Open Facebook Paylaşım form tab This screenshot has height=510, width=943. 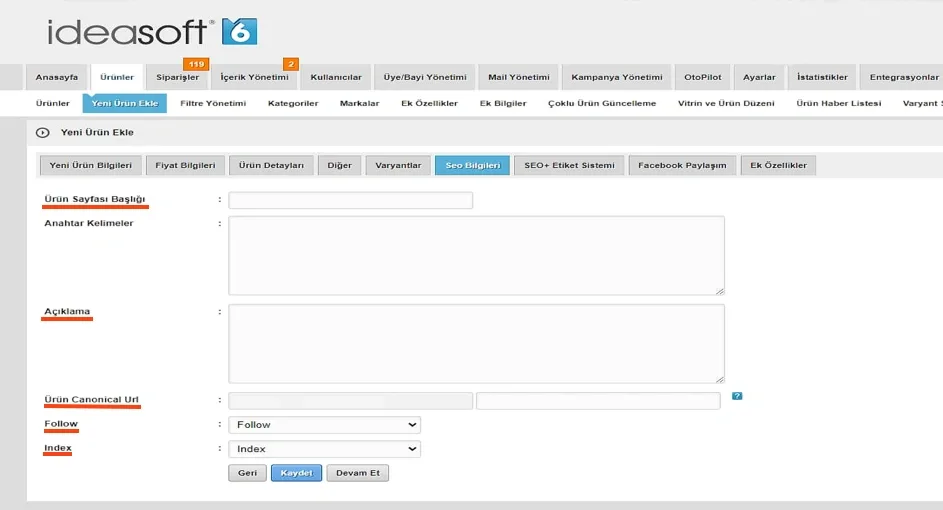(682, 165)
